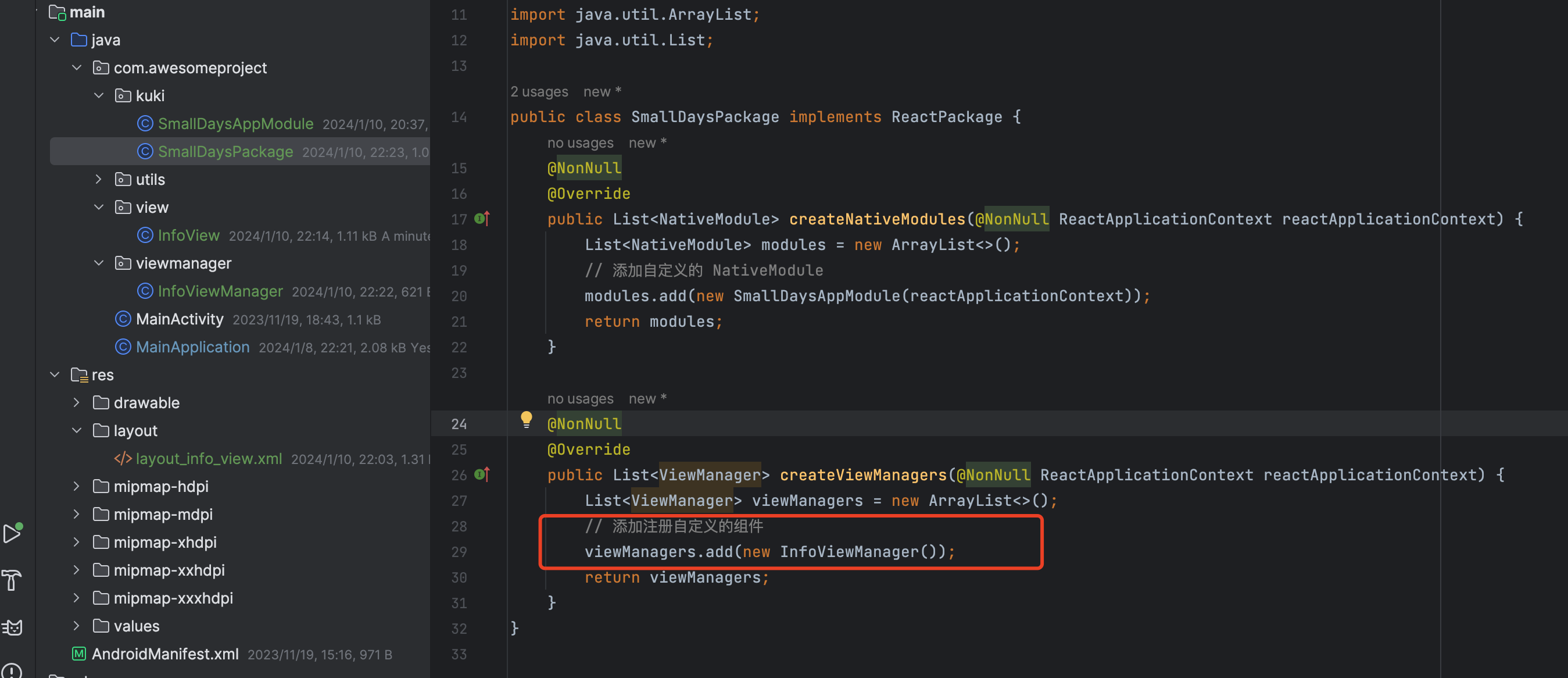Screen dimensions: 1568x678
Task: Click 'new *' author hint above class declaration
Action: click(602, 91)
